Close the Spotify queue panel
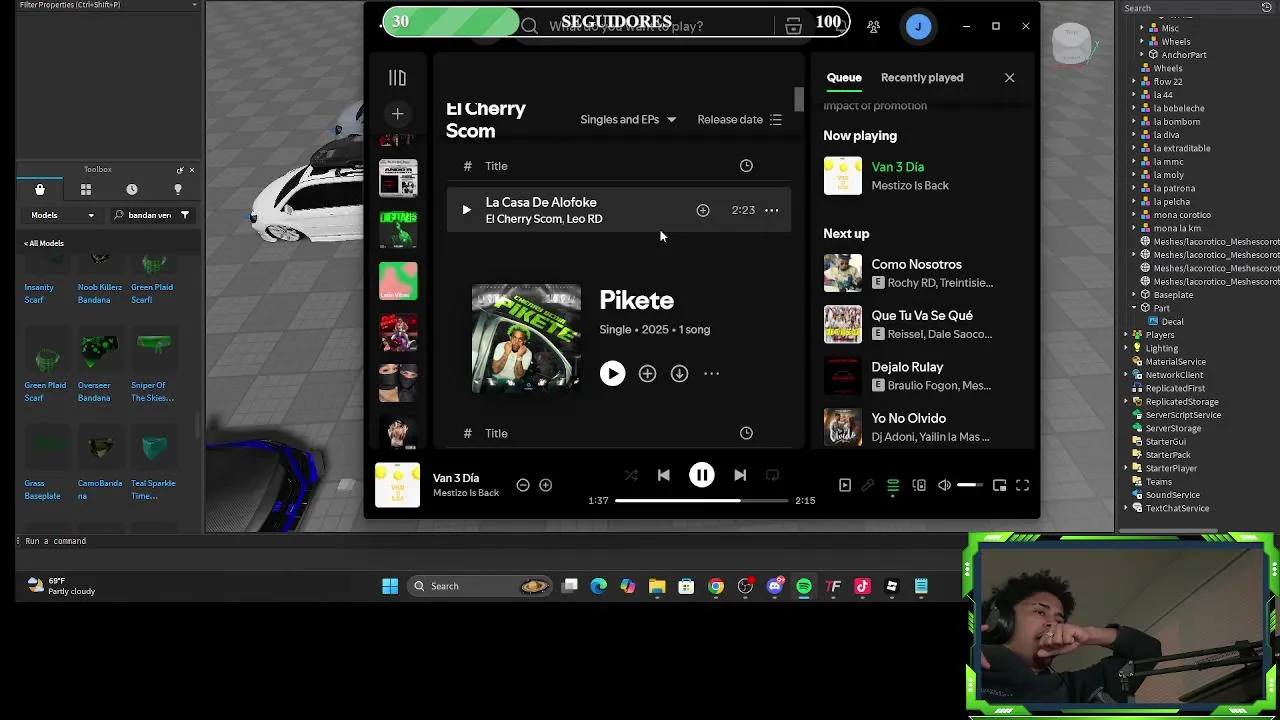 click(x=1009, y=77)
